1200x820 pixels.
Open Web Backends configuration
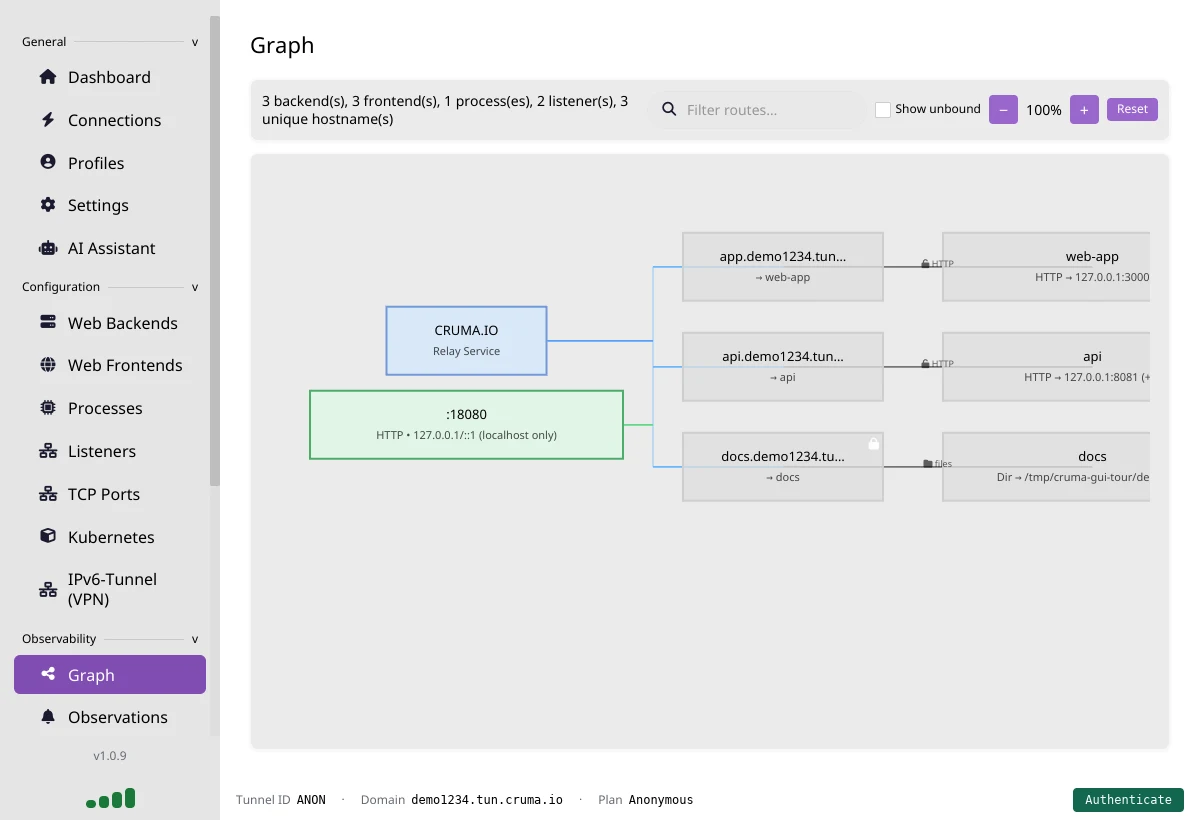click(110, 323)
